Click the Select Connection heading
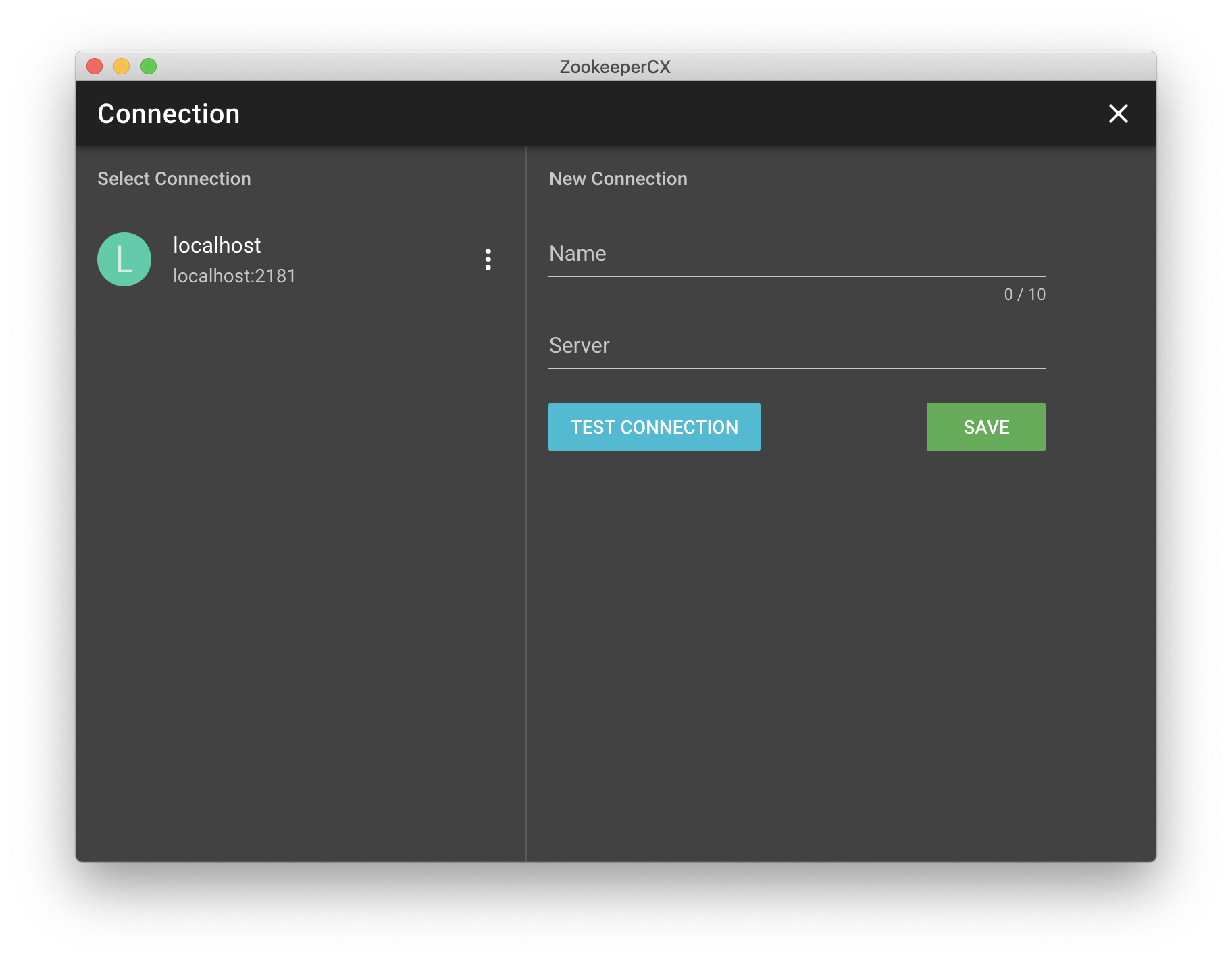This screenshot has width=1232, height=962. [174, 179]
